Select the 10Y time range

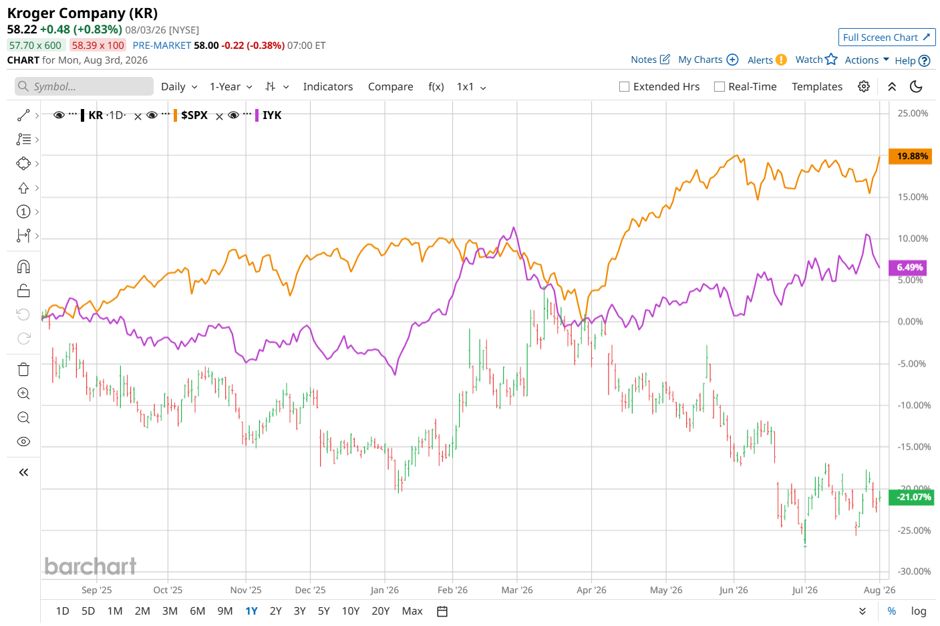click(x=351, y=611)
